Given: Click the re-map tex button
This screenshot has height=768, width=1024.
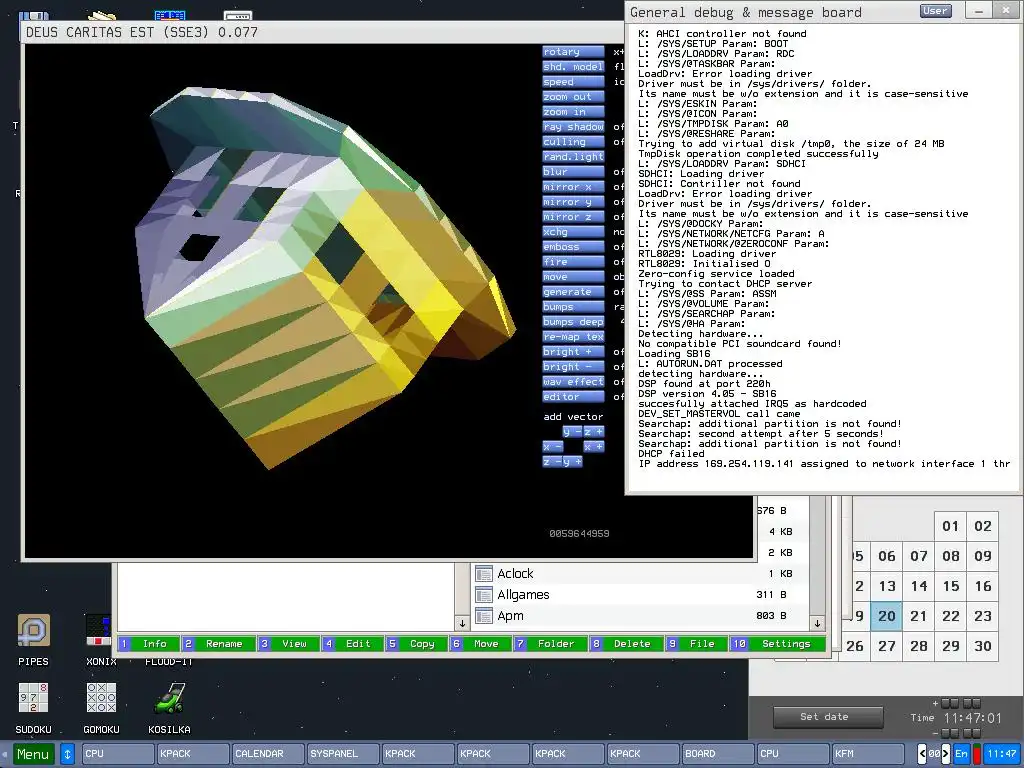Looking at the screenshot, I should [573, 337].
